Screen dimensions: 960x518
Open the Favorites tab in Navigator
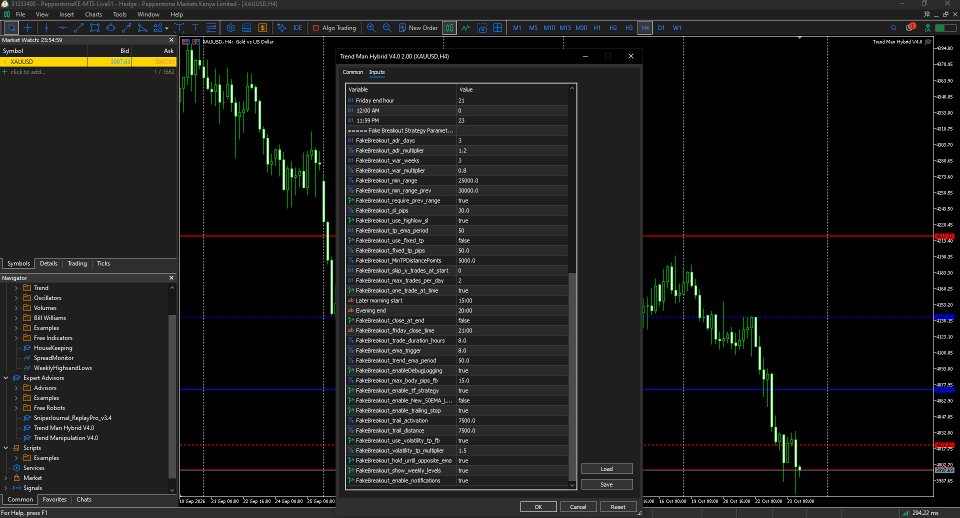coord(54,500)
